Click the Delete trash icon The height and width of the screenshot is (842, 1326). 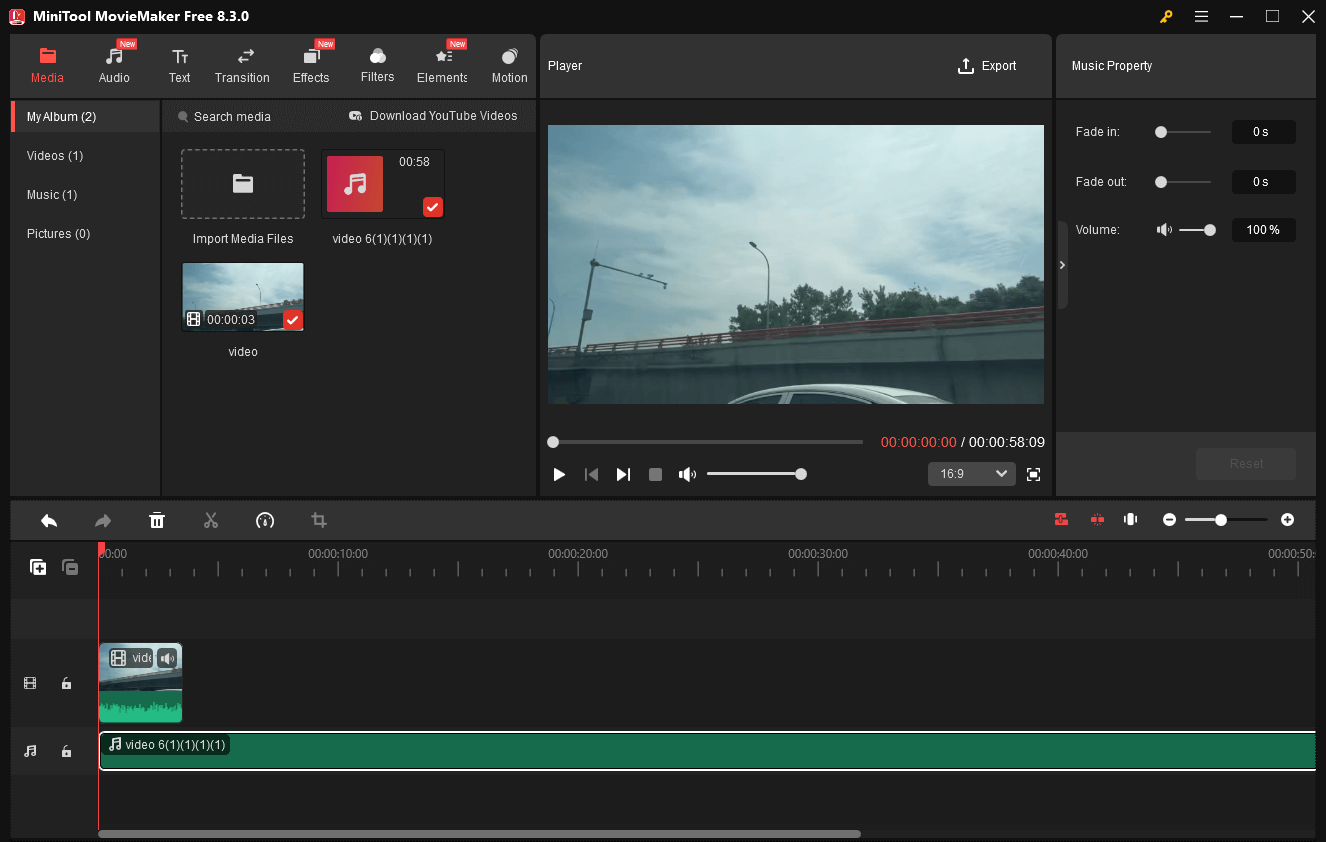[157, 520]
